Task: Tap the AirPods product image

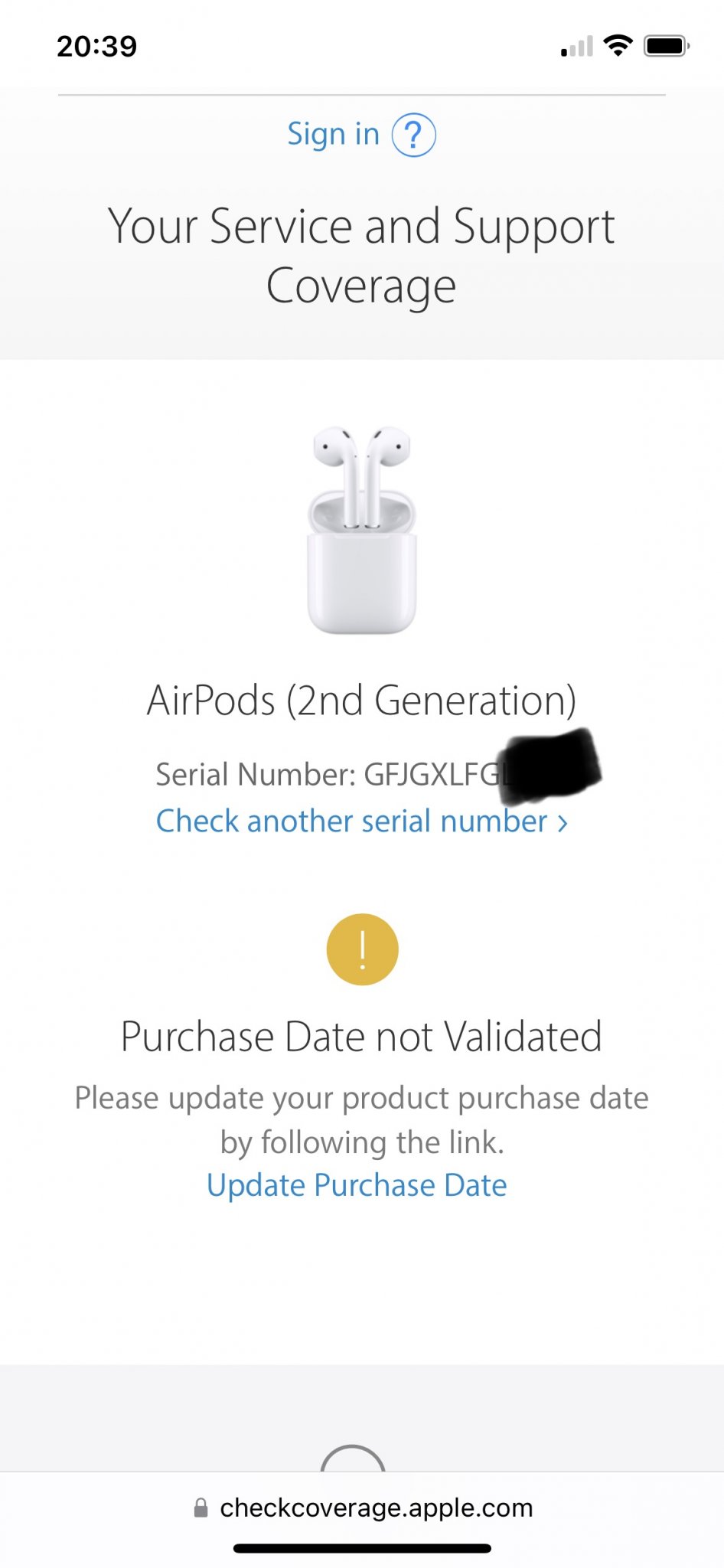Action: [362, 530]
